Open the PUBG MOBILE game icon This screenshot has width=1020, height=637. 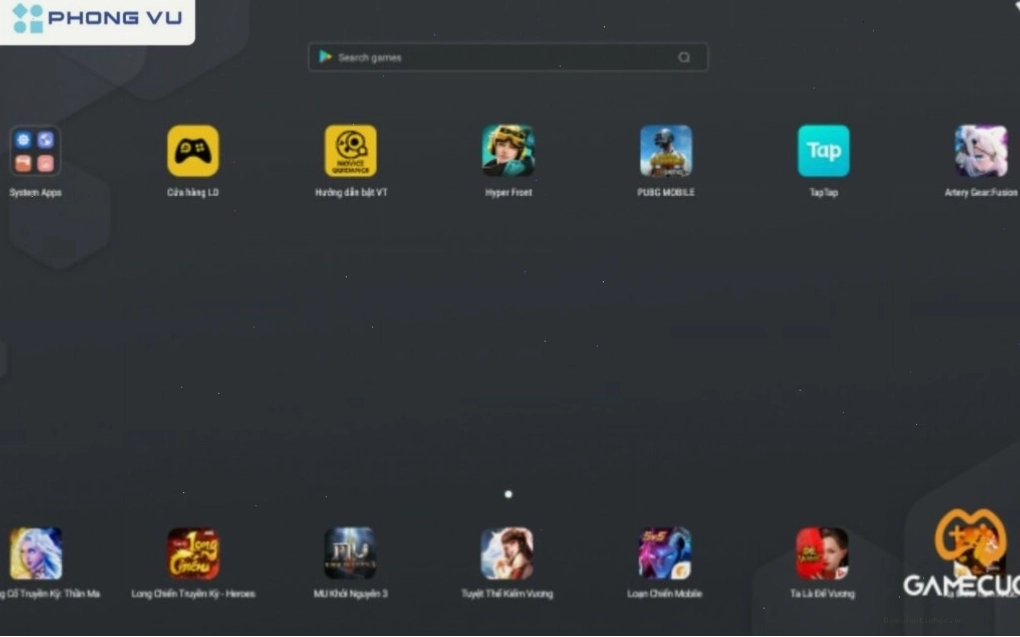[666, 151]
